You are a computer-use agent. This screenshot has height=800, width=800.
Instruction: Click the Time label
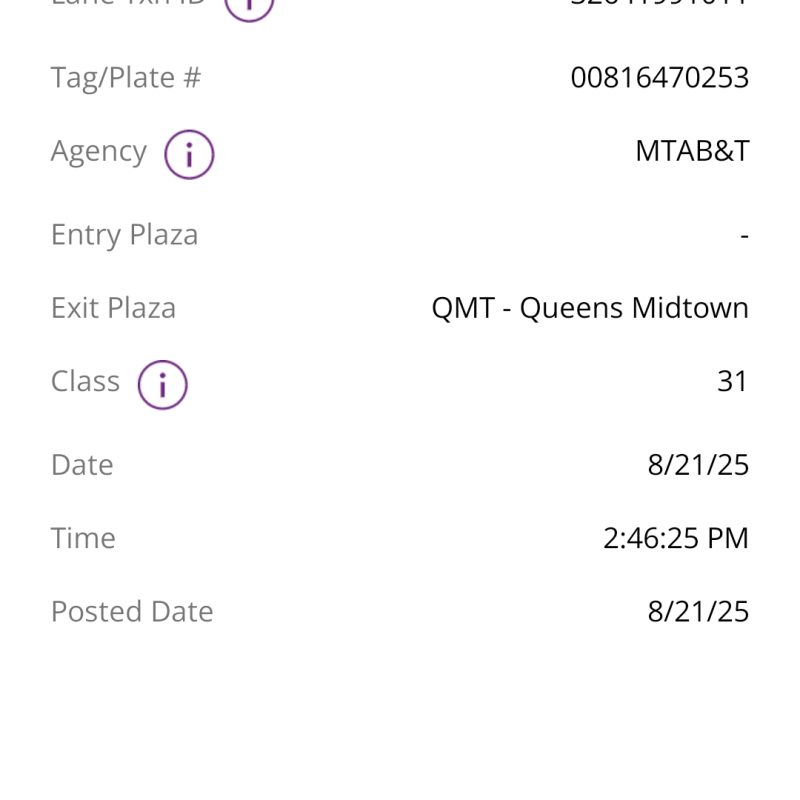pos(83,538)
